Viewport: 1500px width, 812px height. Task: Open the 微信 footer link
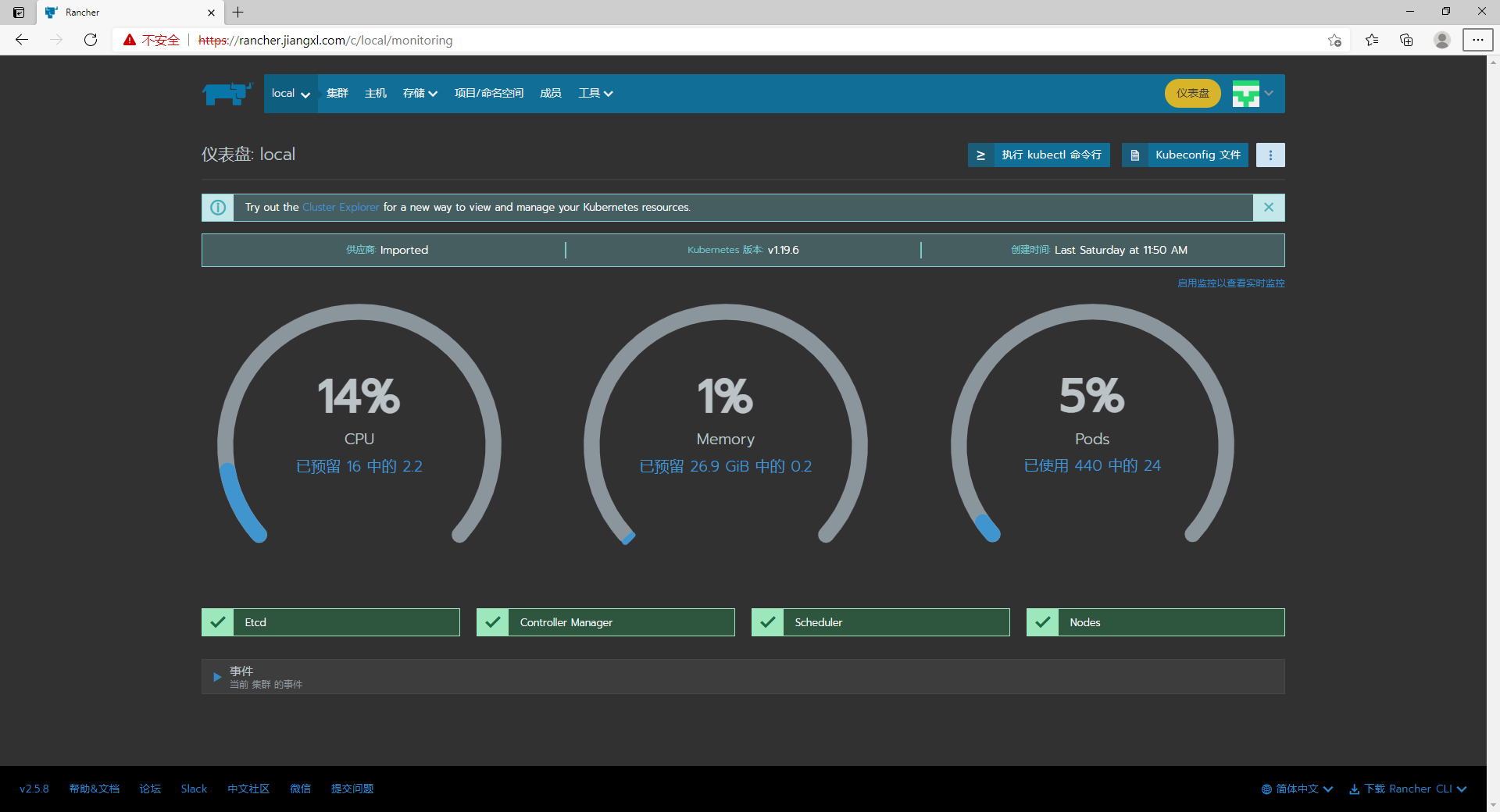[x=301, y=789]
